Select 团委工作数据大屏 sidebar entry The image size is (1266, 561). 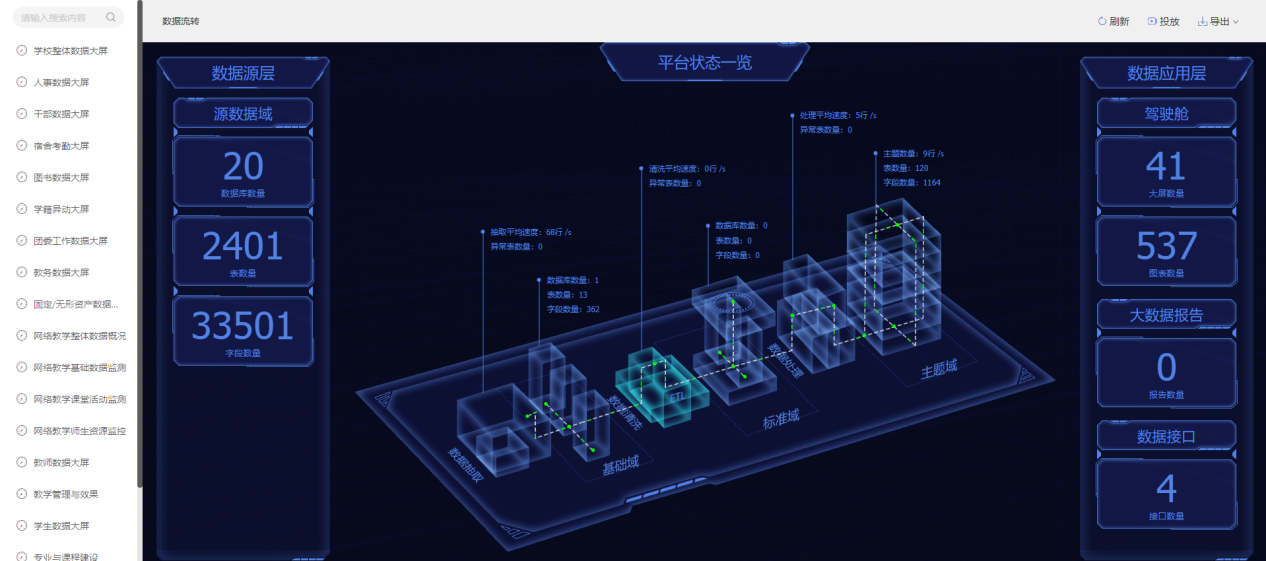pyautogui.click(x=69, y=241)
